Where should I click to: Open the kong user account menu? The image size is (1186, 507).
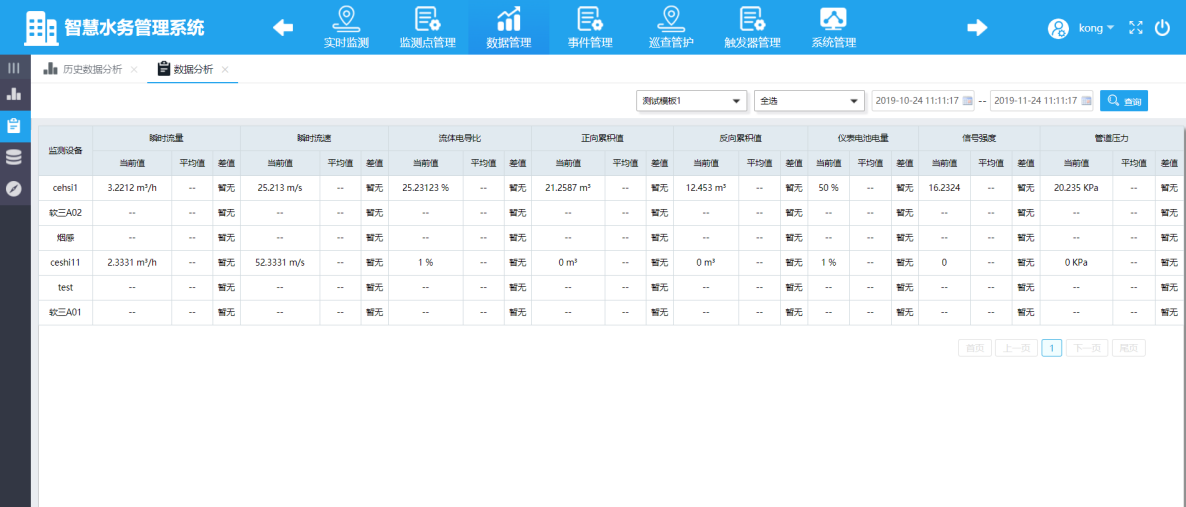point(1081,28)
